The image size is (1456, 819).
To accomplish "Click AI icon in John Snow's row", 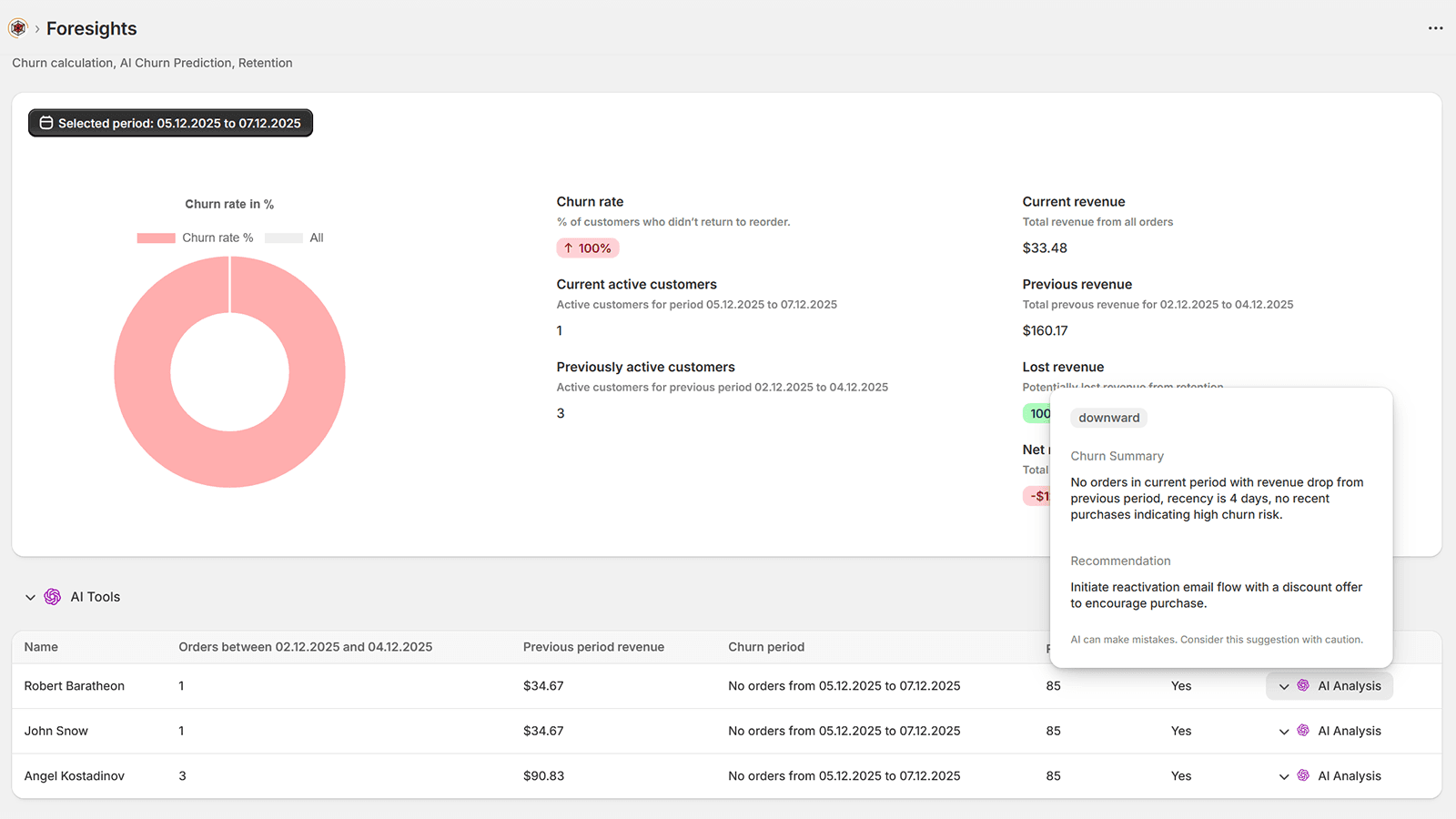I will click(1303, 731).
